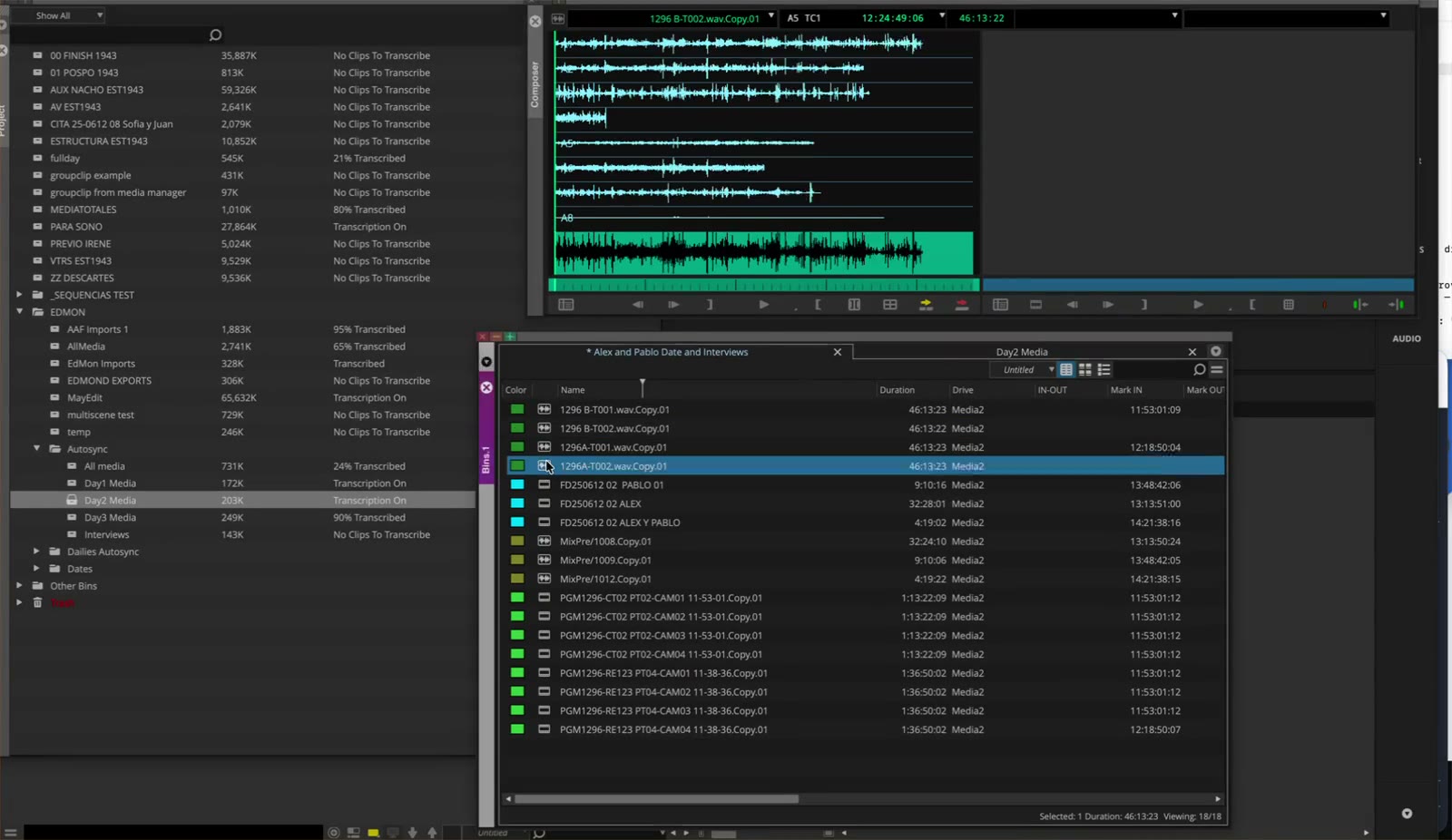1452x840 pixels.
Task: Click color swatch for 1296 B-T001.wav.Copy.01
Action: point(517,409)
